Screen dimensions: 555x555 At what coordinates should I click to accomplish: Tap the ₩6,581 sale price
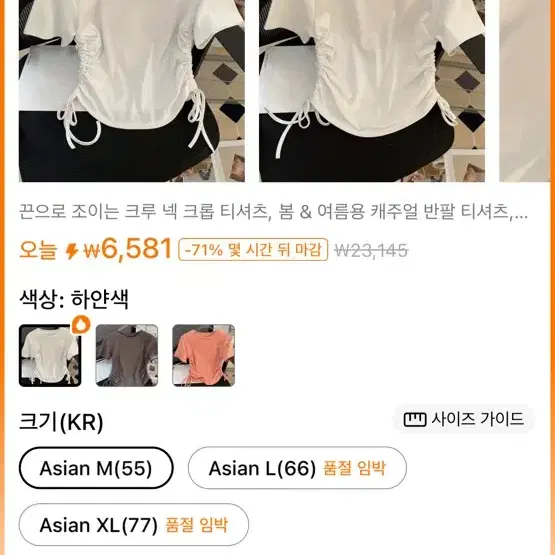point(128,249)
